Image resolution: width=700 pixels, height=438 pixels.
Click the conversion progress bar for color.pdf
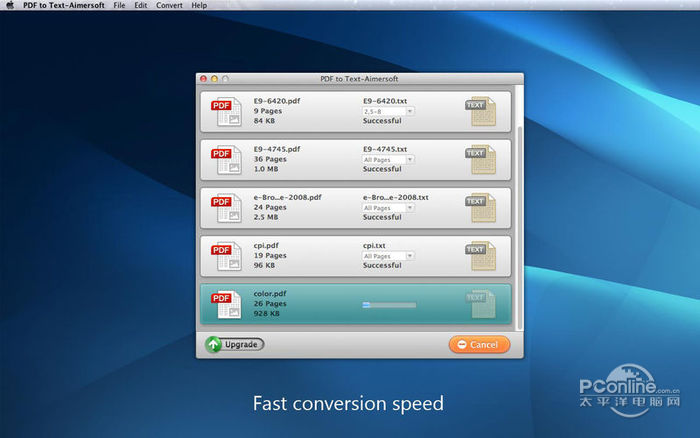(389, 305)
